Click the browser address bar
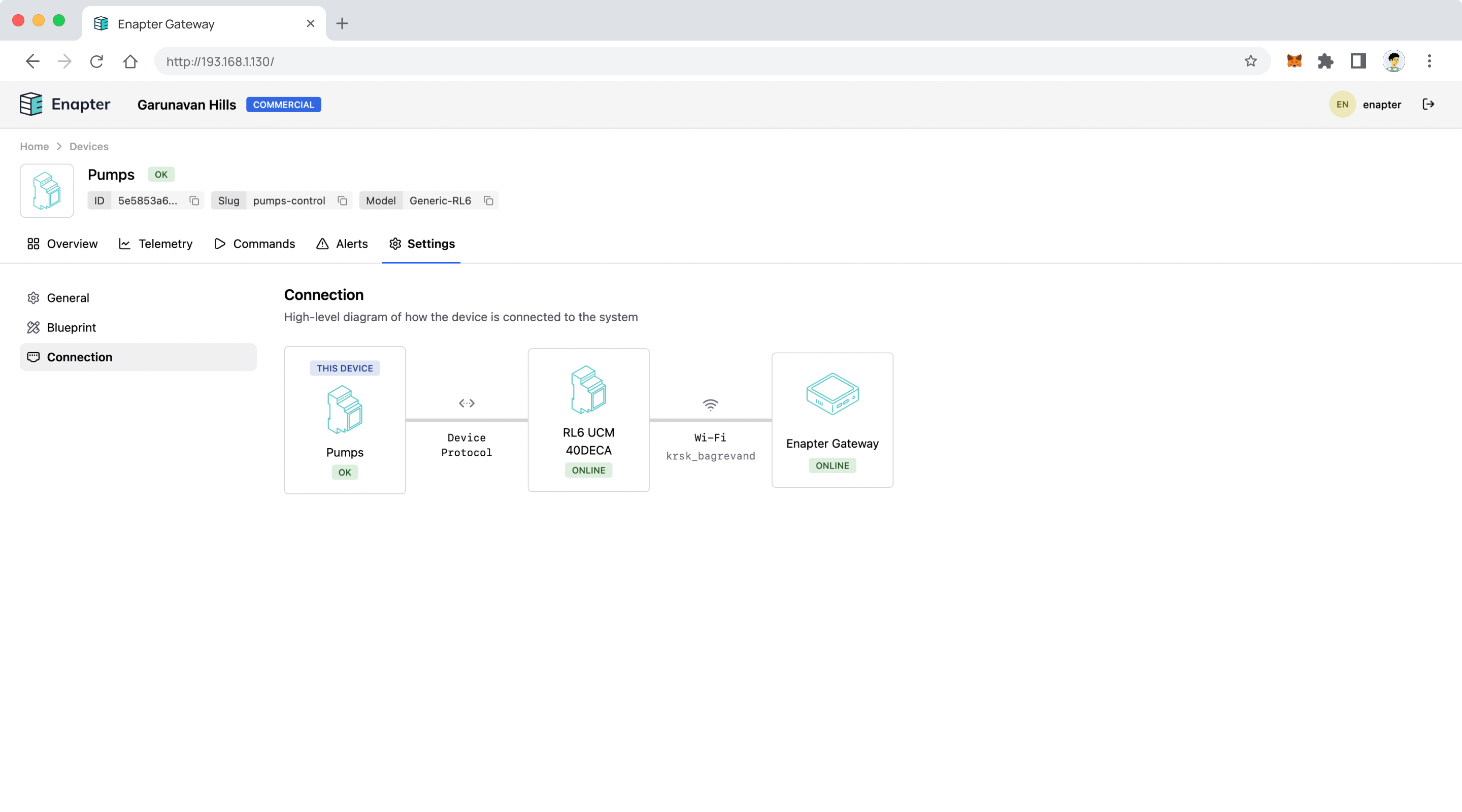The image size is (1462, 812). [x=681, y=61]
